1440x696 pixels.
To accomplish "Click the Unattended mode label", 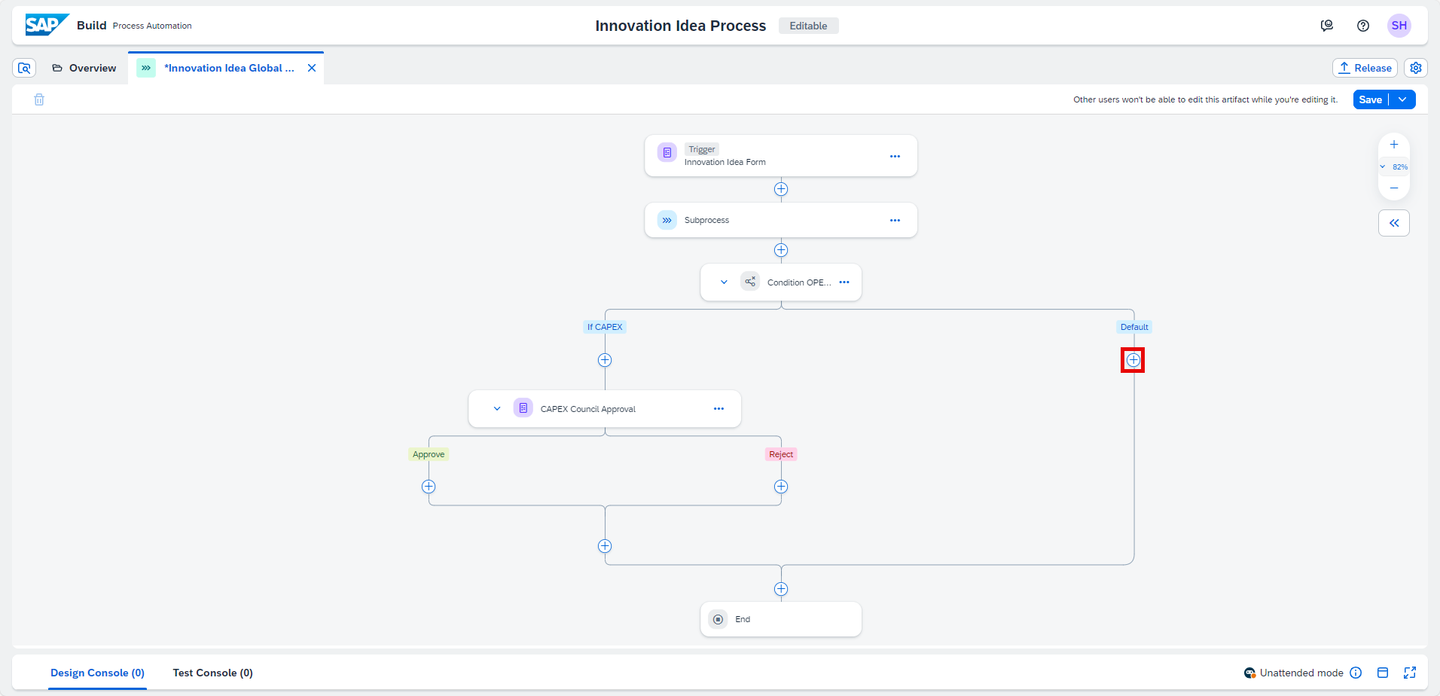I will (x=1301, y=673).
